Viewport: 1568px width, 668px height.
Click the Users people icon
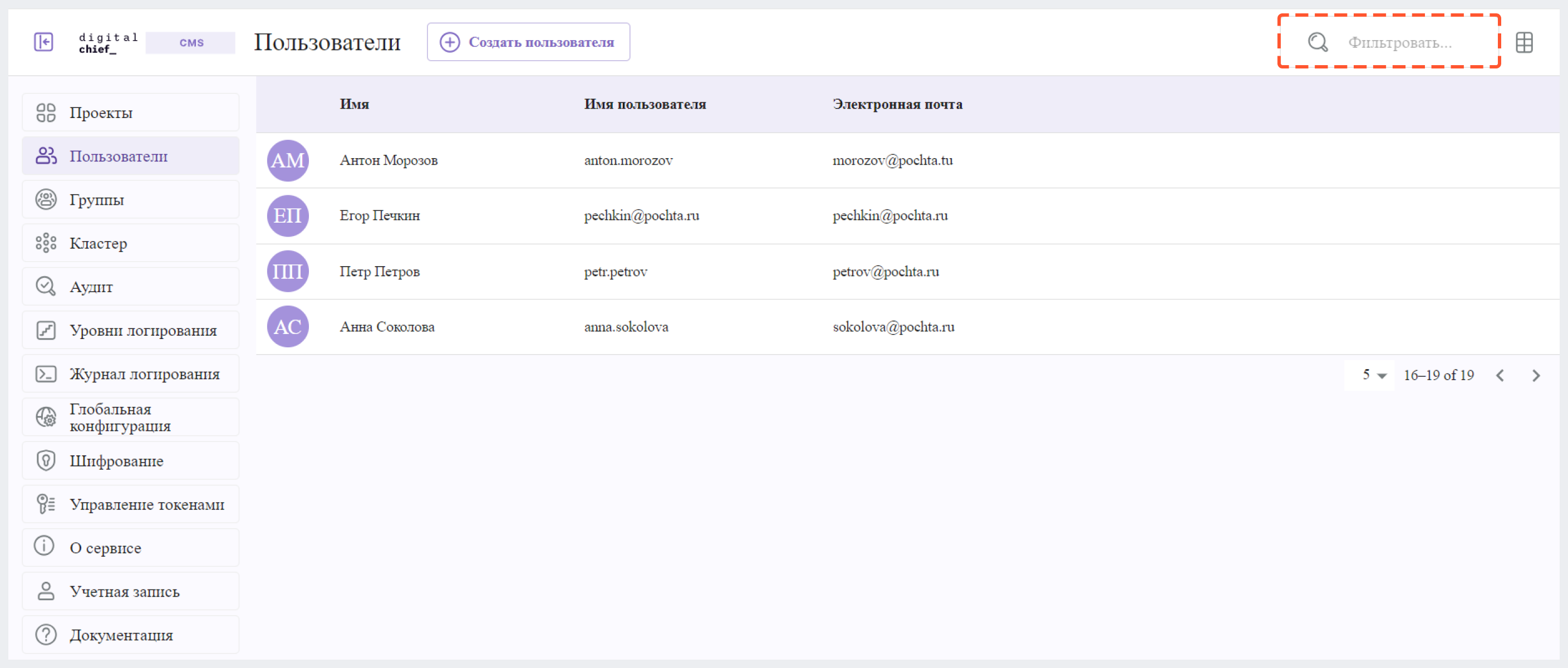click(x=46, y=156)
